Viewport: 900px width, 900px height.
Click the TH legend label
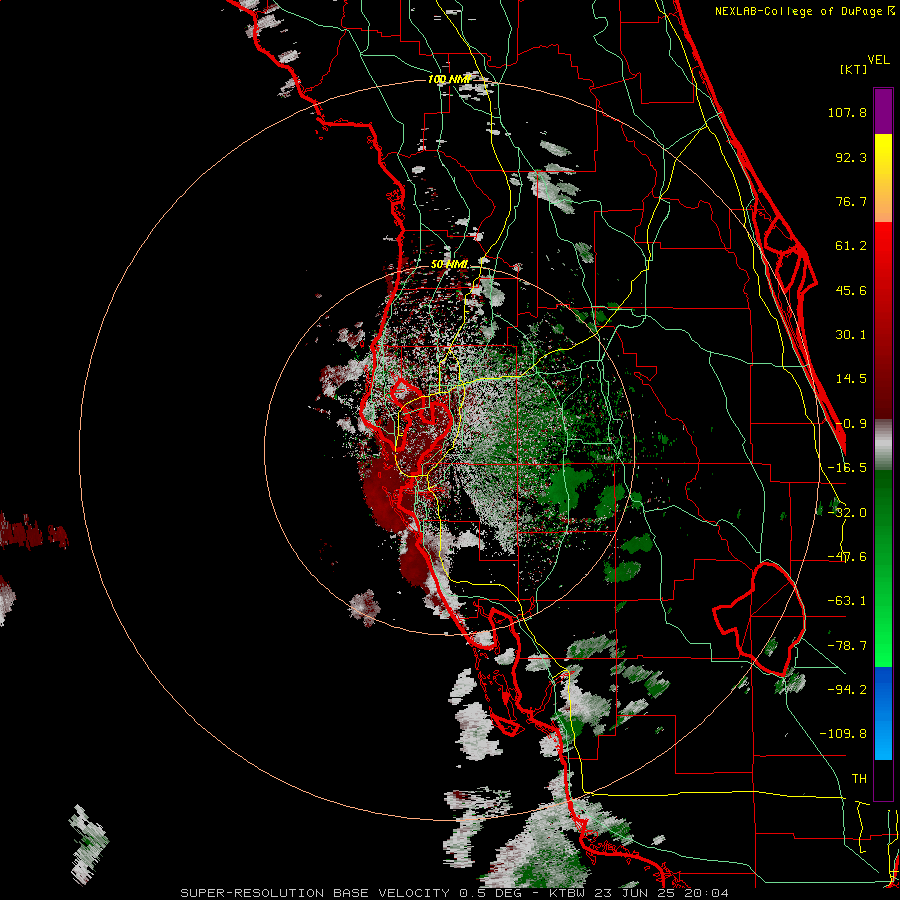(859, 778)
